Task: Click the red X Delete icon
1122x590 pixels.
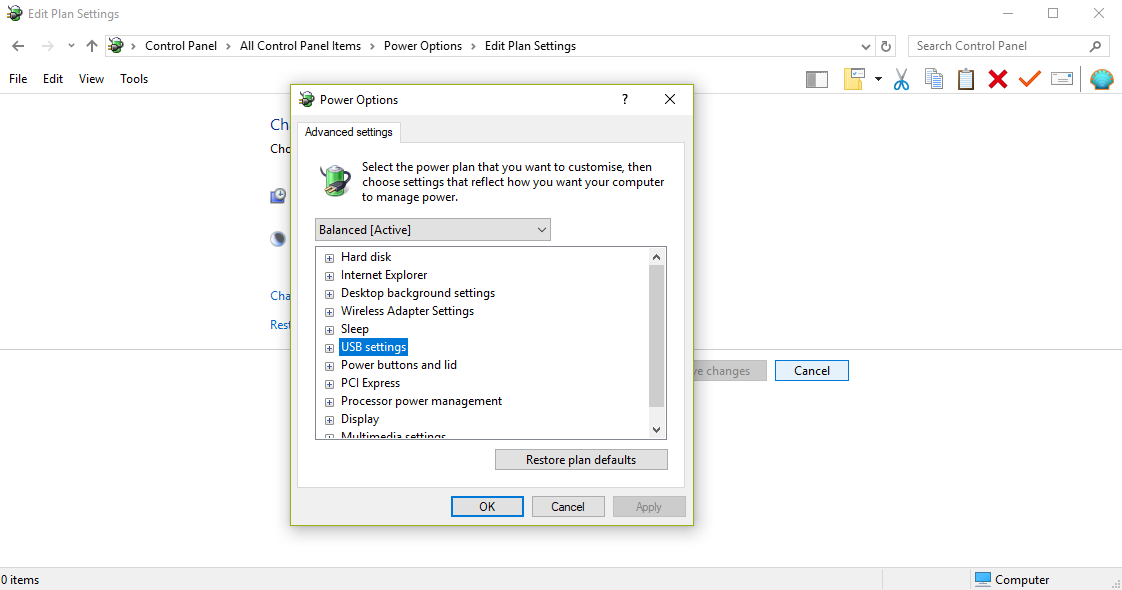Action: coord(997,79)
